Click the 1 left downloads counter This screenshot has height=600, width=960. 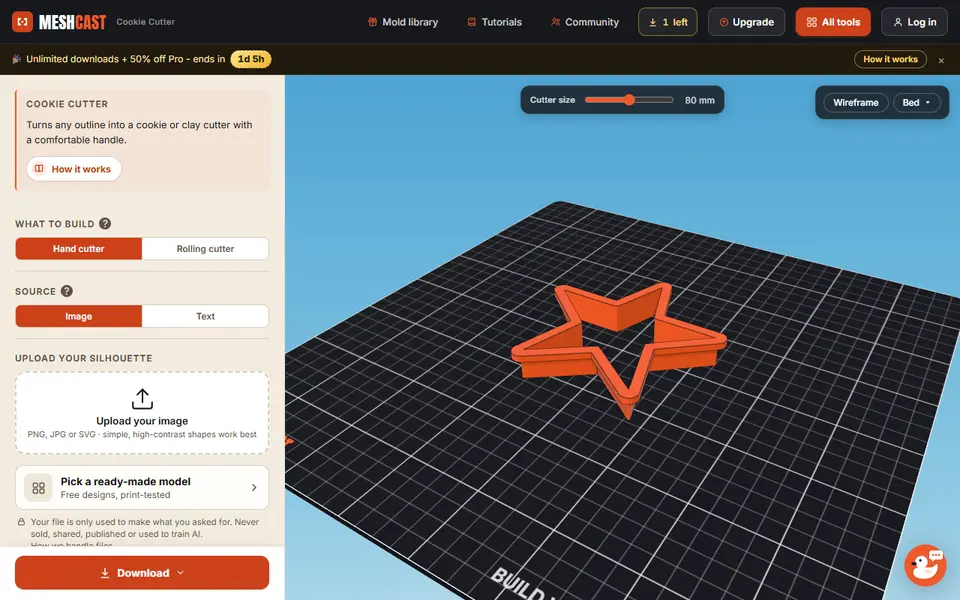click(x=667, y=22)
